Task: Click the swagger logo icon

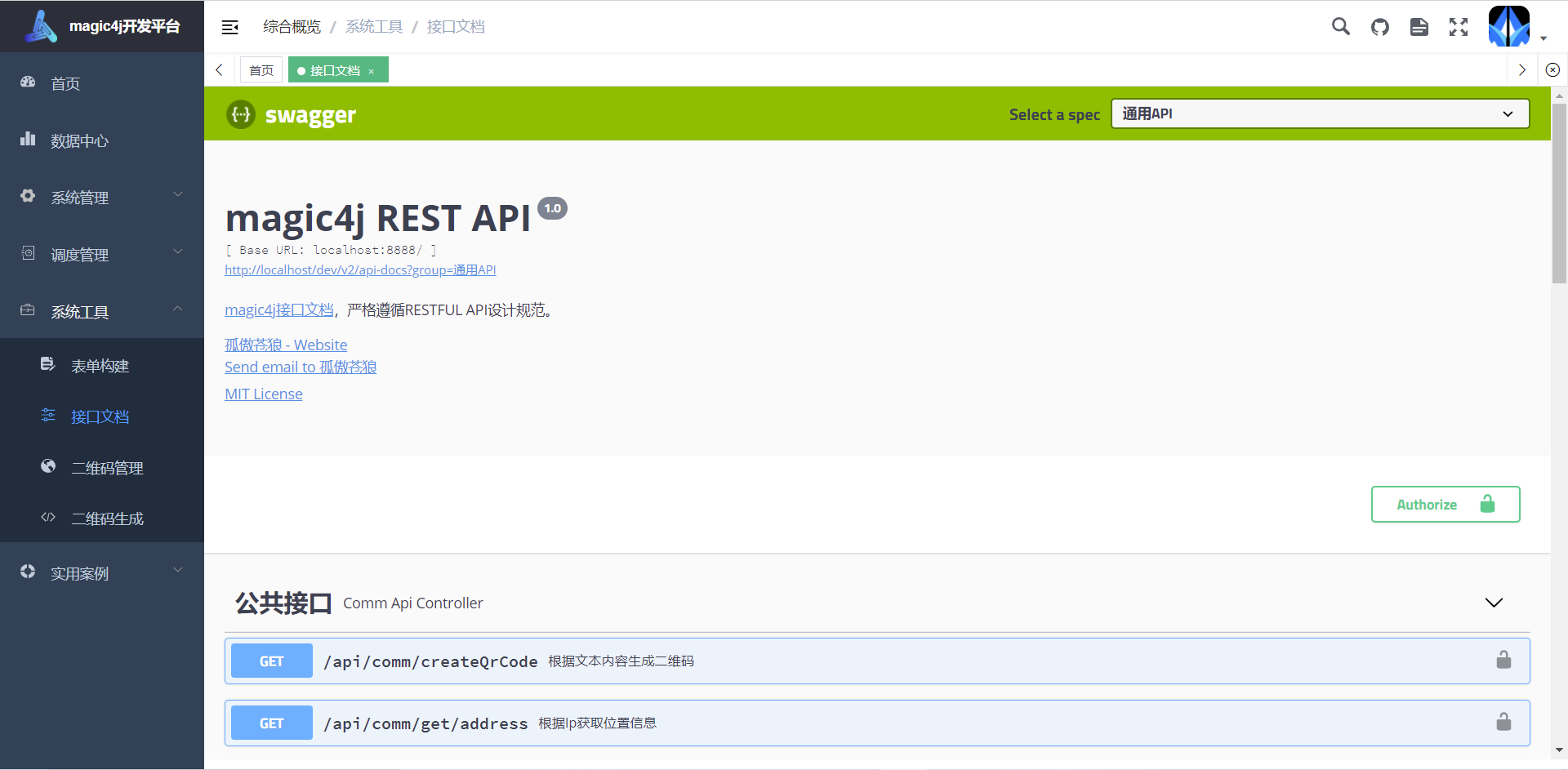Action: (241, 114)
